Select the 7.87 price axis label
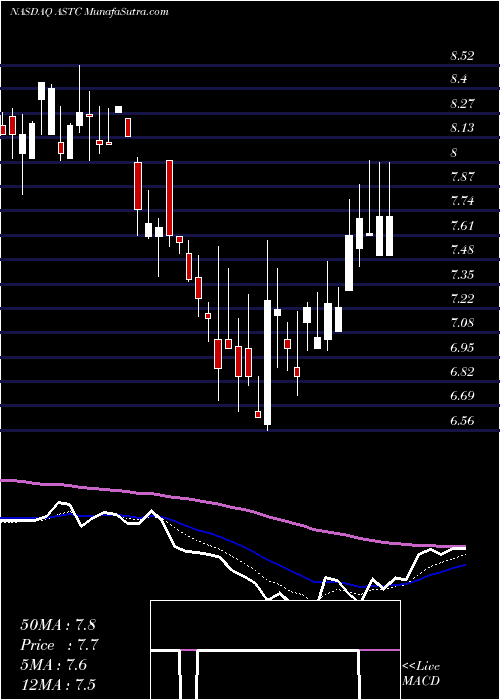The image size is (500, 700). (462, 177)
